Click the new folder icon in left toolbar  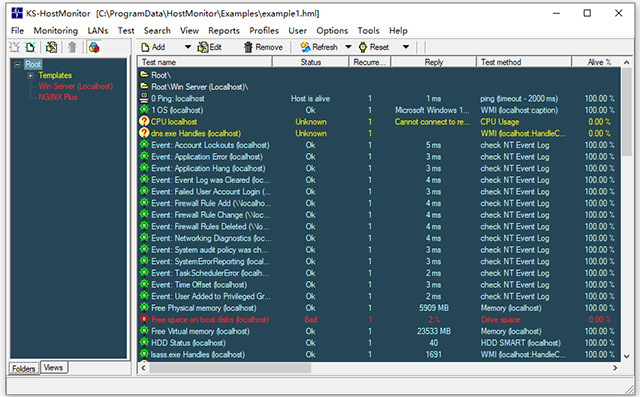coord(15,47)
